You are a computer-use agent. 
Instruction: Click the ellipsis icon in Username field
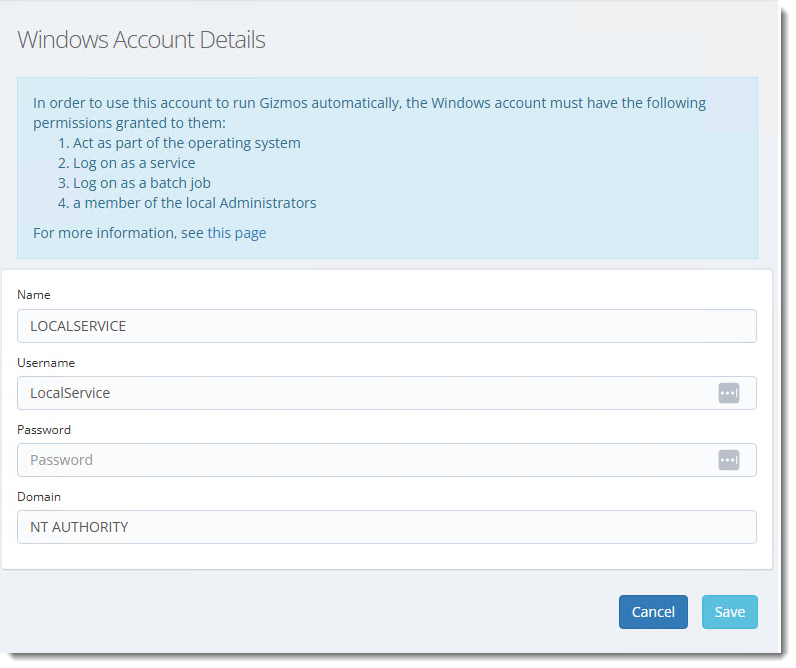pyautogui.click(x=728, y=393)
